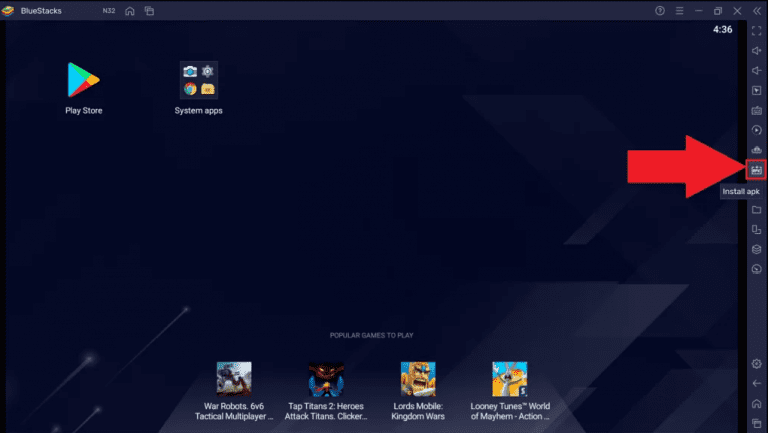Click the Help question mark icon
768x433 pixels.
pyautogui.click(x=659, y=11)
